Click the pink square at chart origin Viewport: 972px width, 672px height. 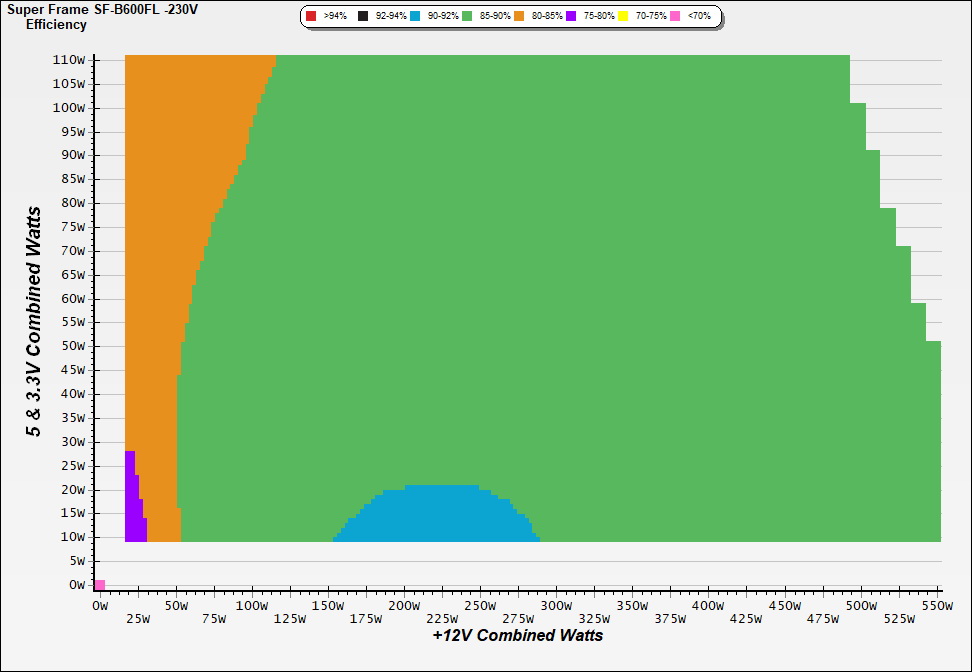(100, 585)
